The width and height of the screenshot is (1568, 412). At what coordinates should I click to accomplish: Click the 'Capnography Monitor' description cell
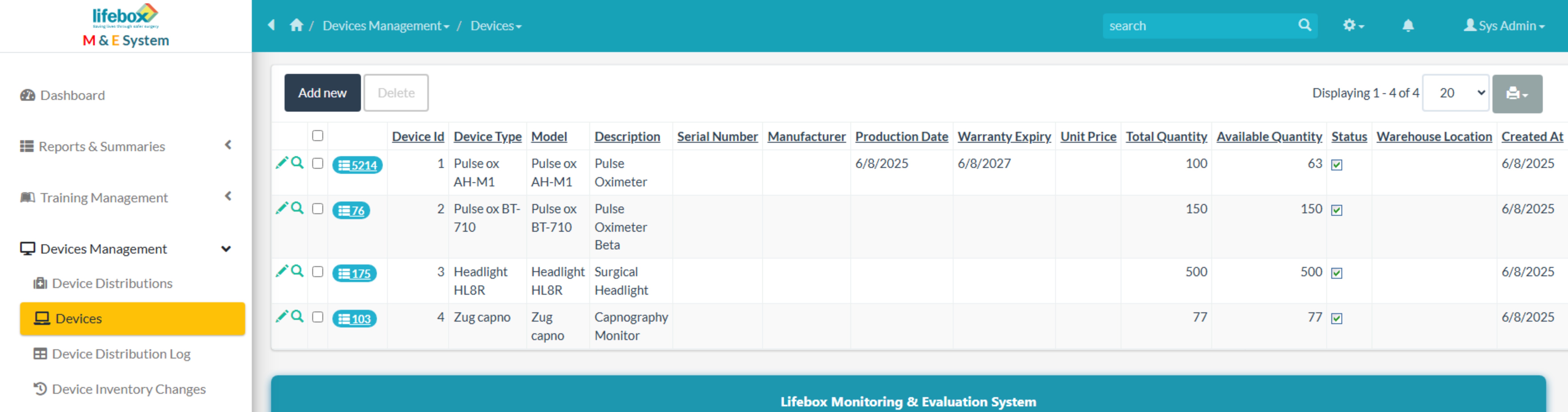(631, 326)
